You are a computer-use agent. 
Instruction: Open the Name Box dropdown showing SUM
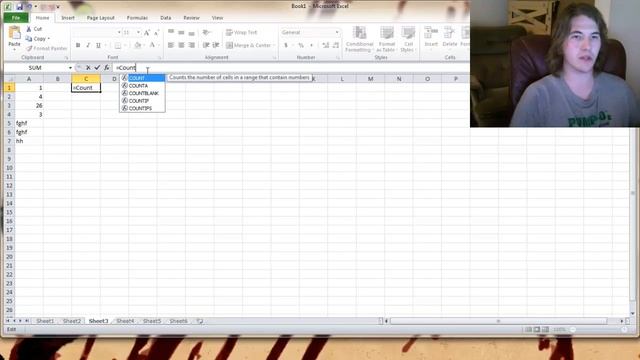[x=70, y=68]
